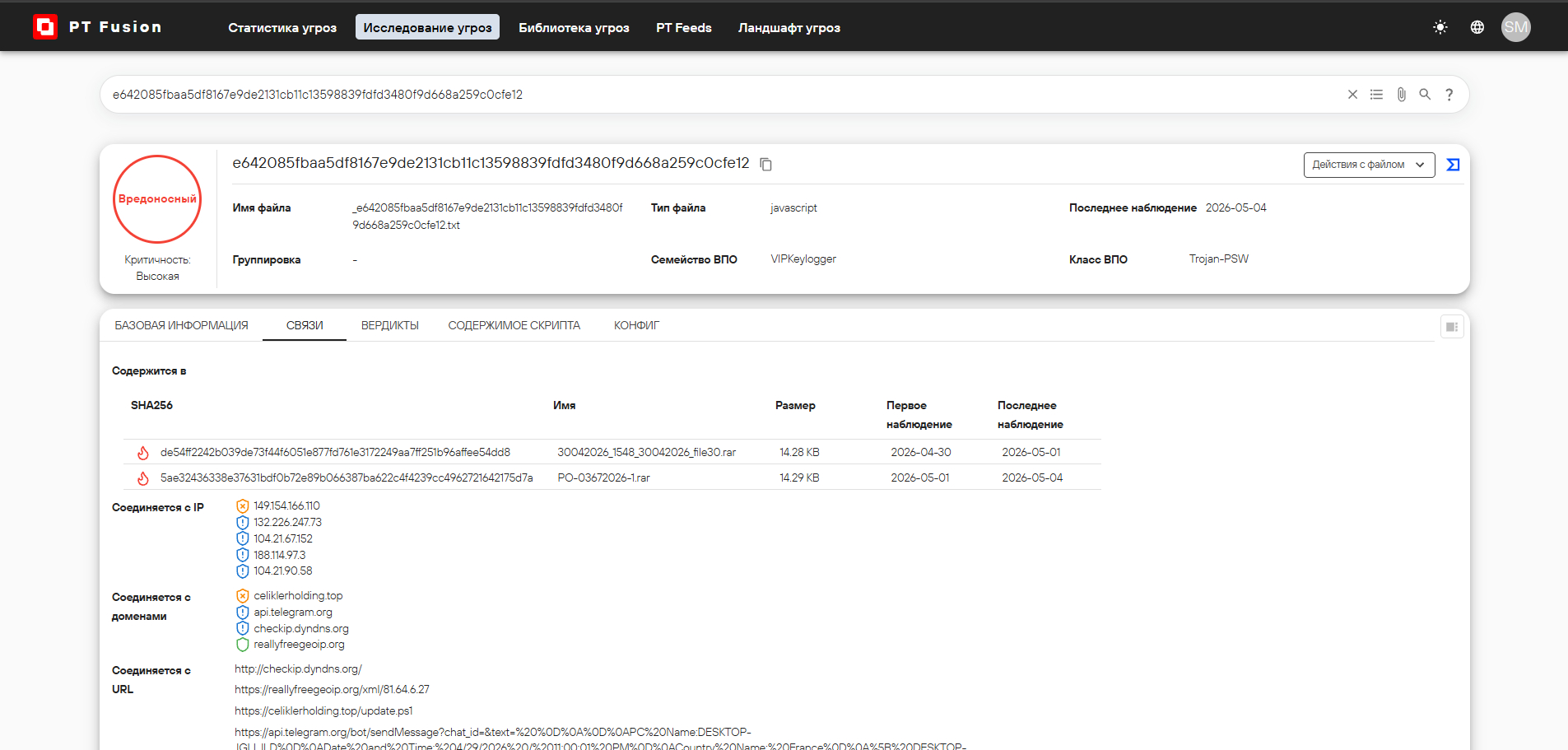Click the shield icon beside 104.21.67.152
Image resolution: width=1568 pixels, height=750 pixels.
[242, 539]
